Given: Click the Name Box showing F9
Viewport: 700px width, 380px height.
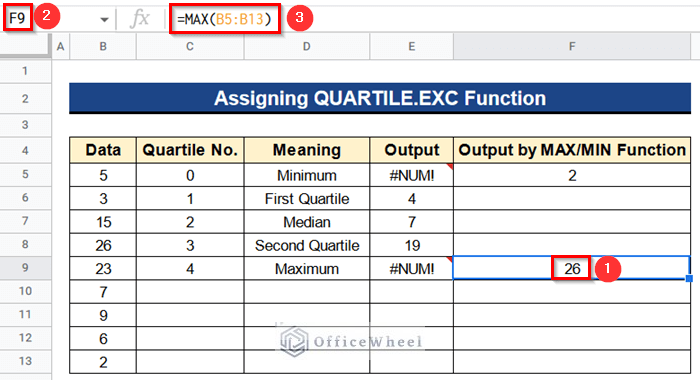Looking at the screenshot, I should point(18,18).
